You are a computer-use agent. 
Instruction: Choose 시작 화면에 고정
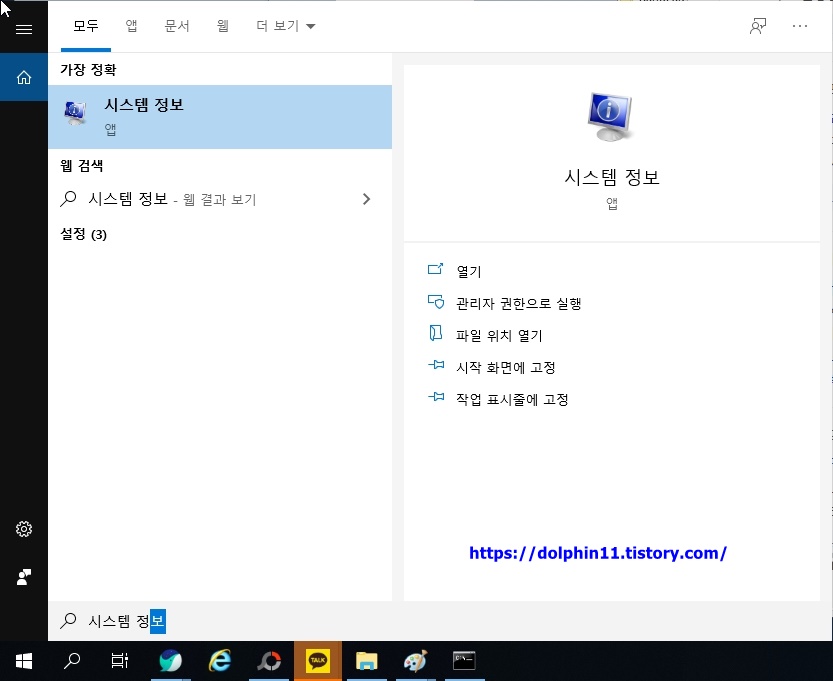(x=506, y=367)
